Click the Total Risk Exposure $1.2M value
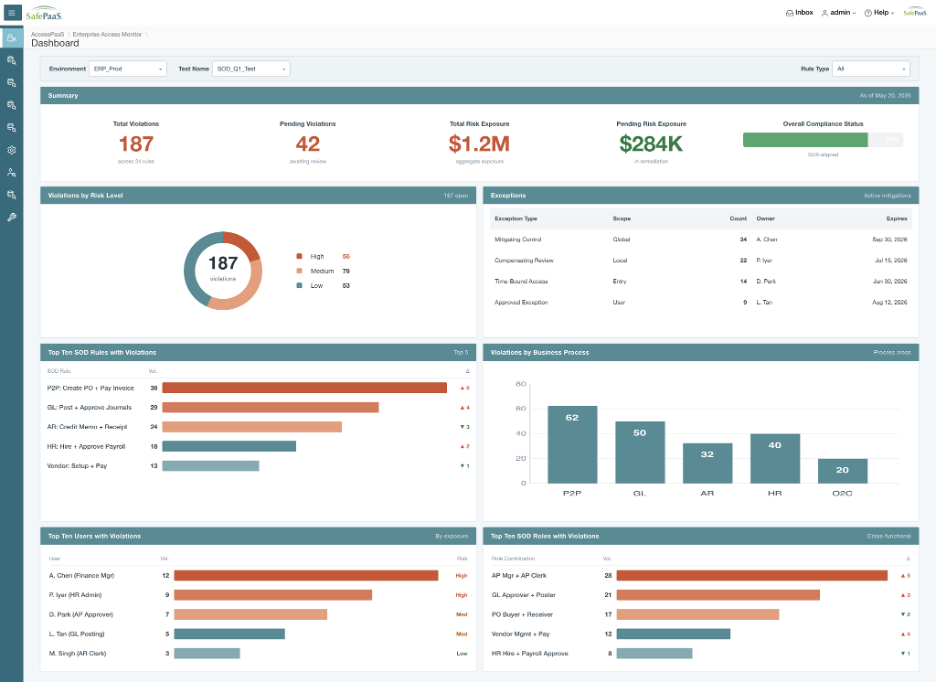This screenshot has height=682, width=936. pos(479,144)
